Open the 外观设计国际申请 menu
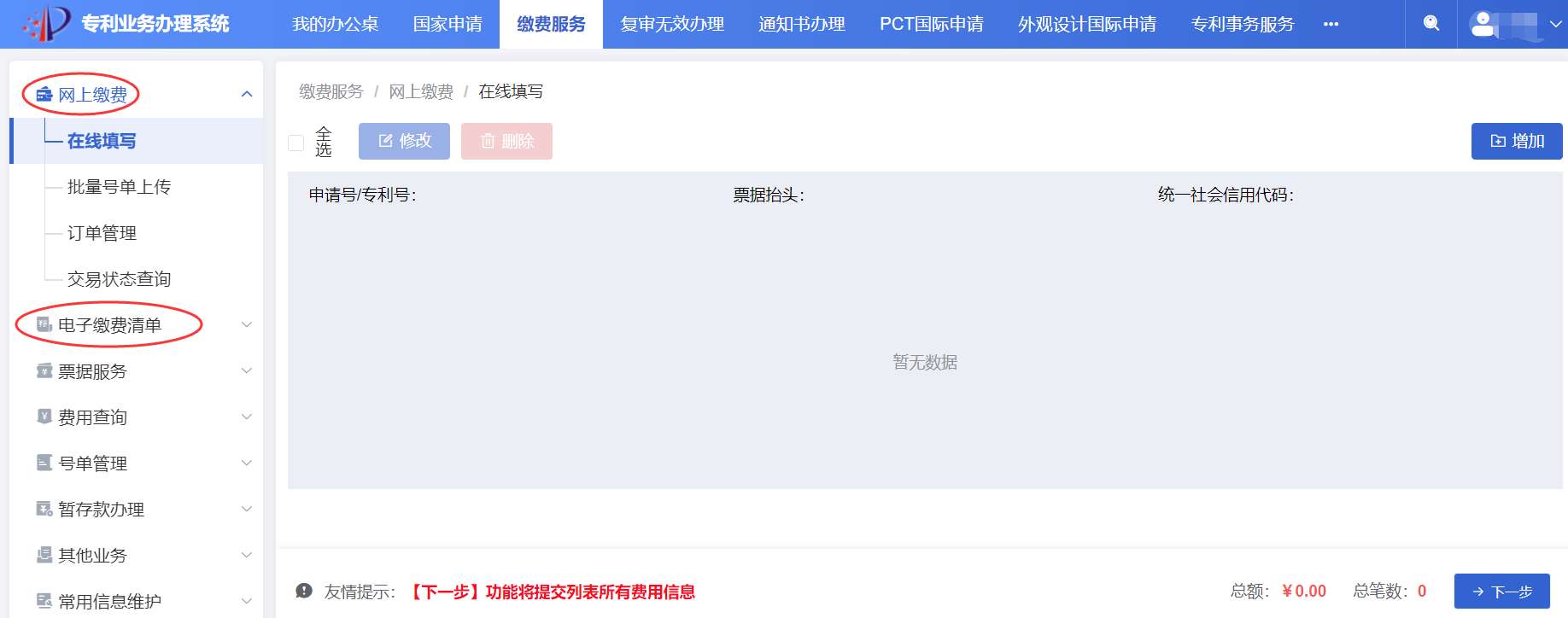 (x=1087, y=24)
